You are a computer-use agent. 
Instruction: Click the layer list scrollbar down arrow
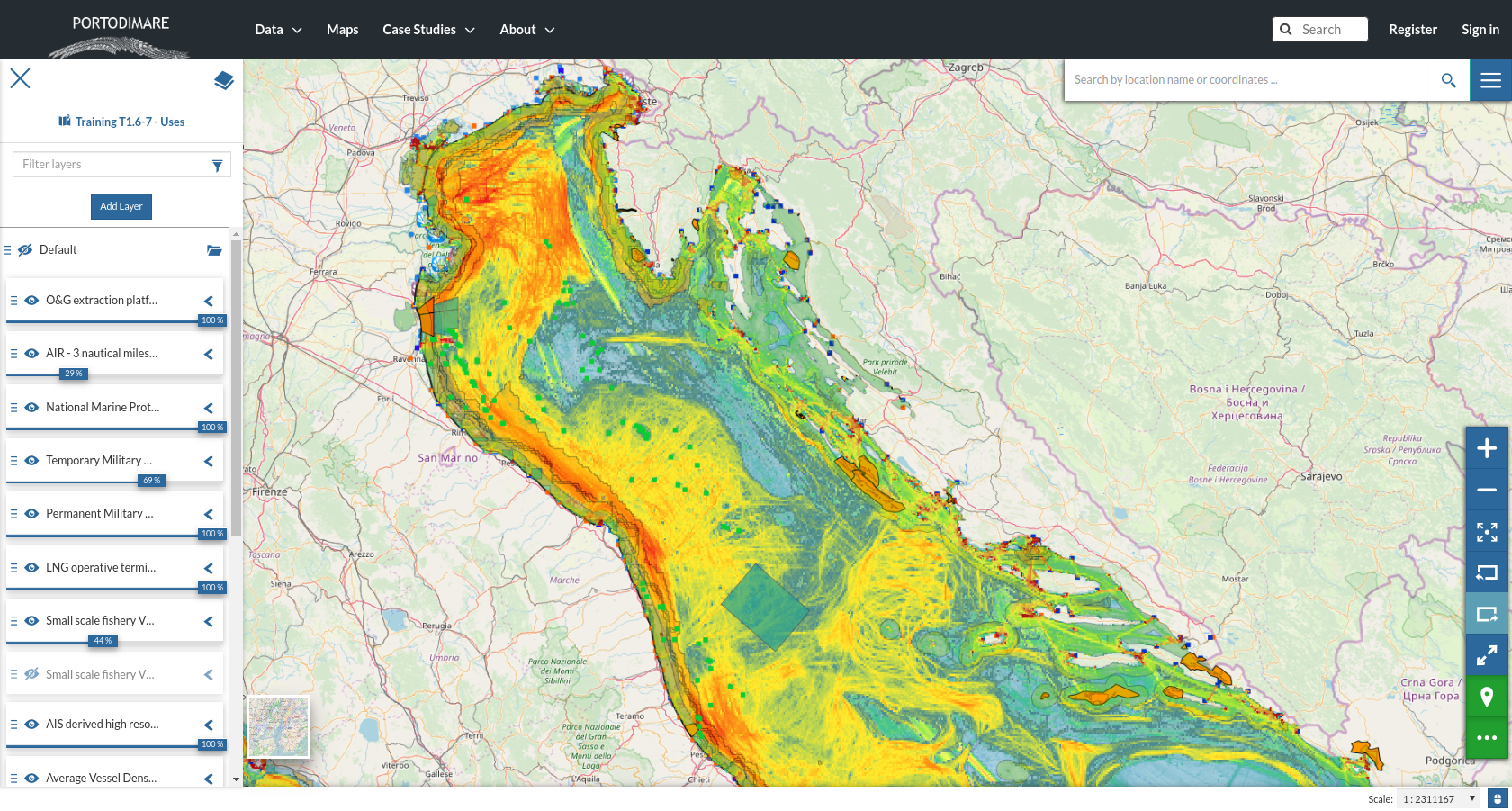click(x=236, y=779)
